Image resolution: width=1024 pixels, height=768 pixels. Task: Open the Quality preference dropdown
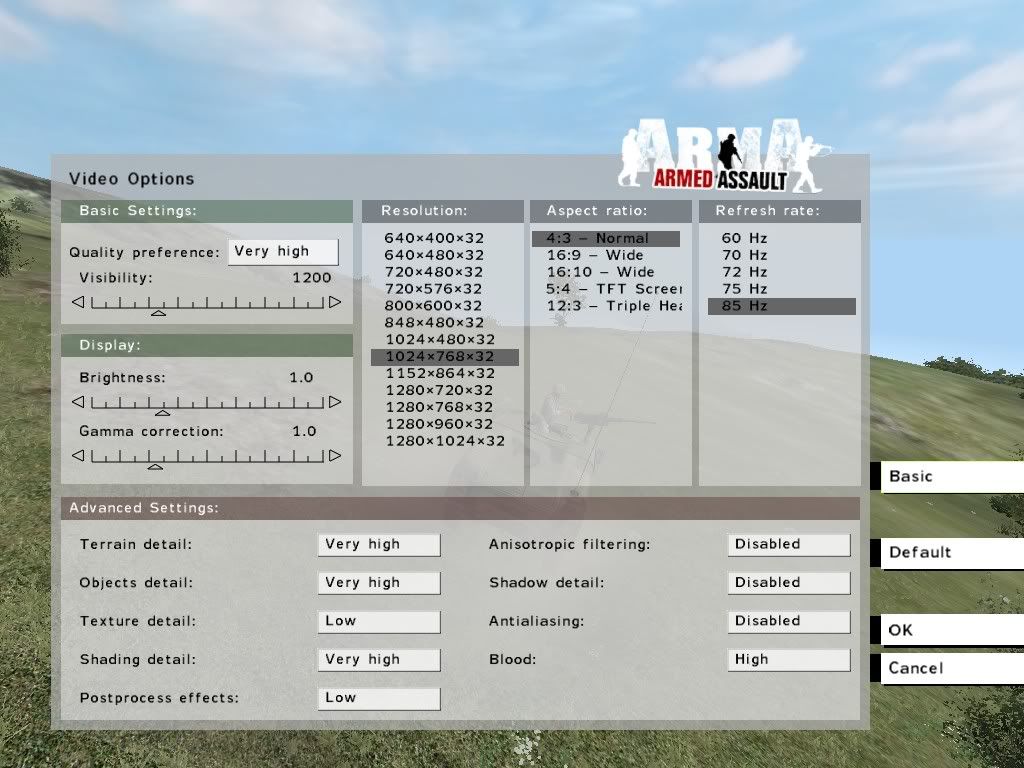pyautogui.click(x=283, y=252)
